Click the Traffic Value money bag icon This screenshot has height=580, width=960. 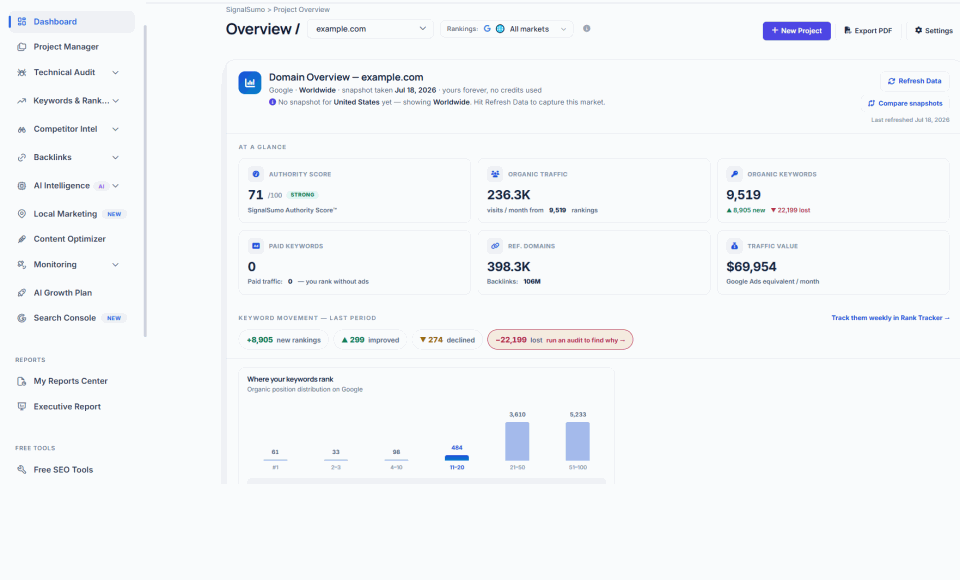(734, 246)
